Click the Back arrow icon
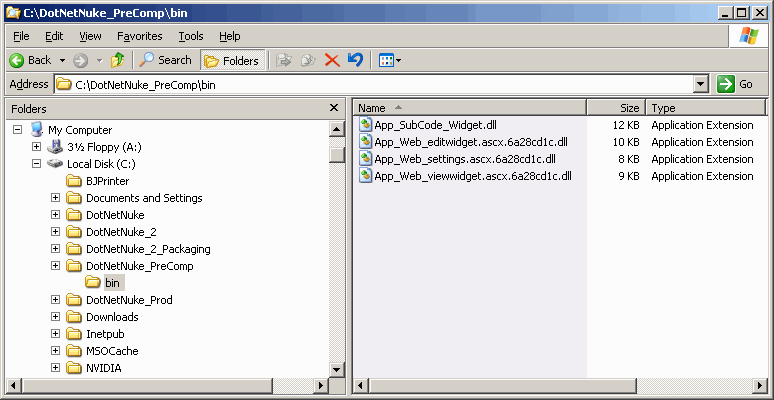This screenshot has height=400, width=774. tap(16, 60)
